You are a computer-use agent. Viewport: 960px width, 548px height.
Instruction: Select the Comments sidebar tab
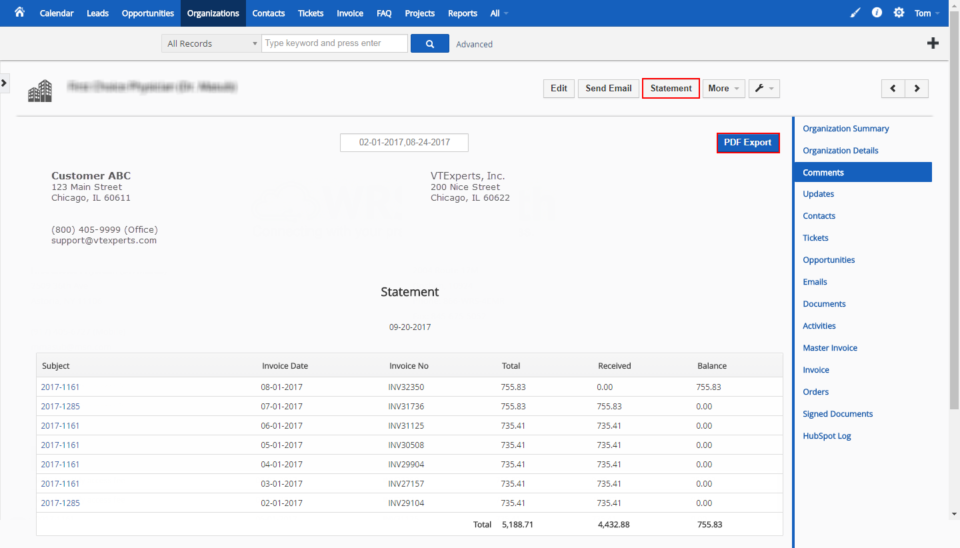863,172
